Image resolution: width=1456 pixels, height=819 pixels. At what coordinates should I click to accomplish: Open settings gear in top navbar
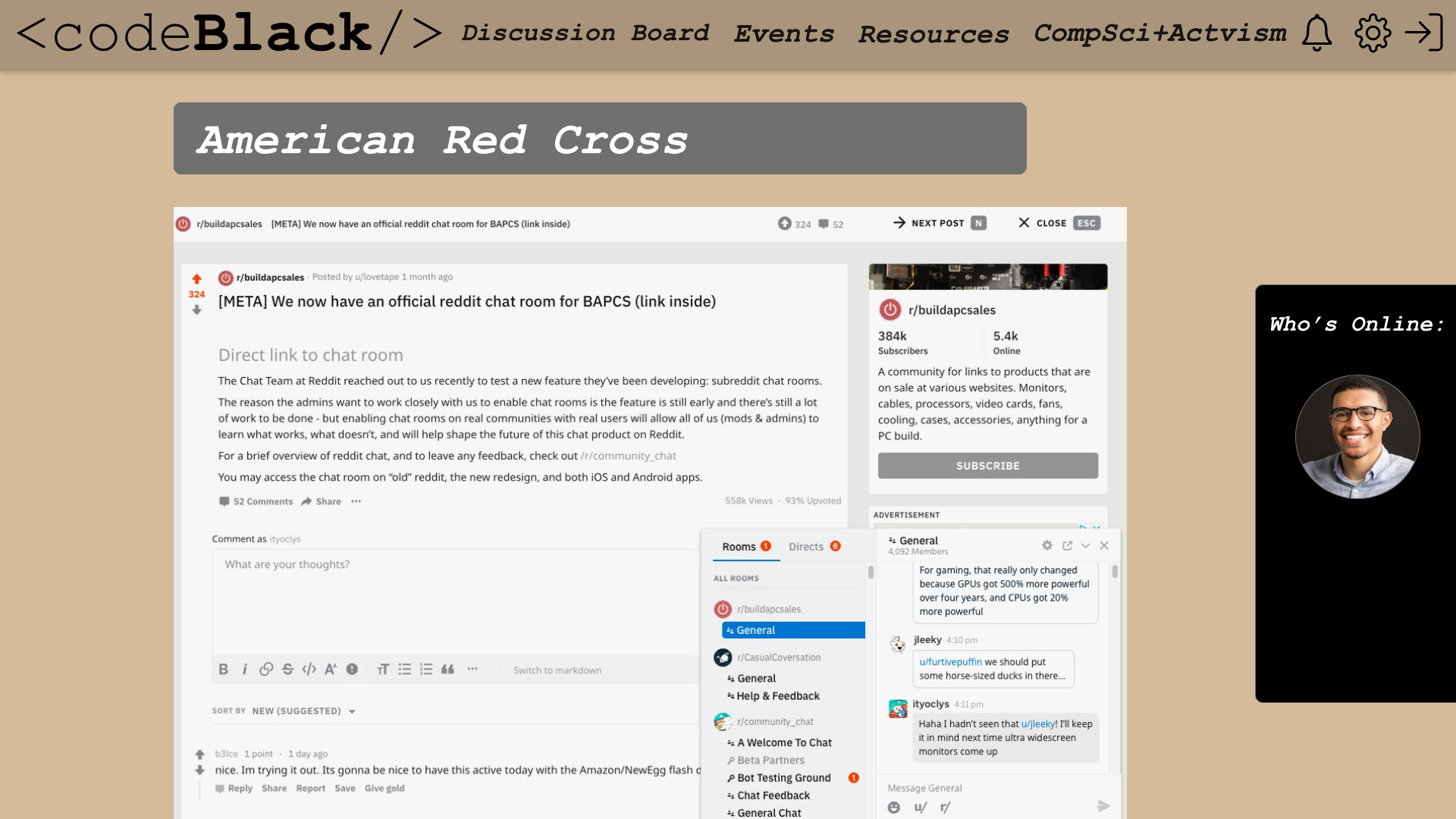(x=1373, y=33)
